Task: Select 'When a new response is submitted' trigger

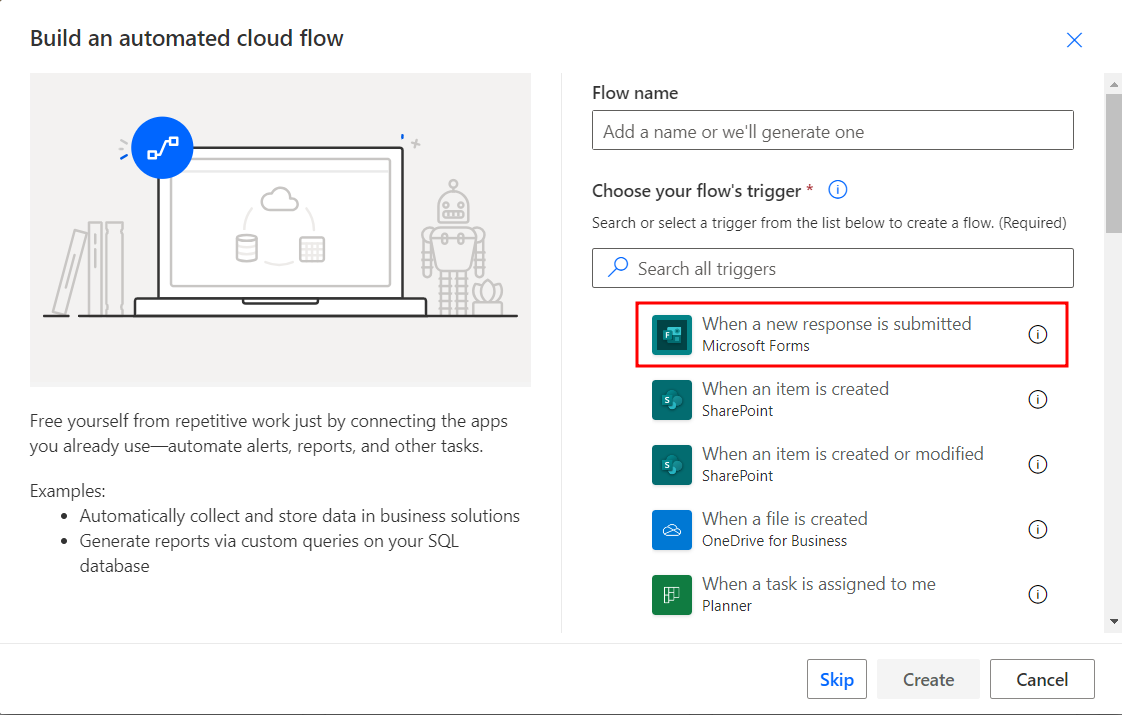Action: pos(852,334)
